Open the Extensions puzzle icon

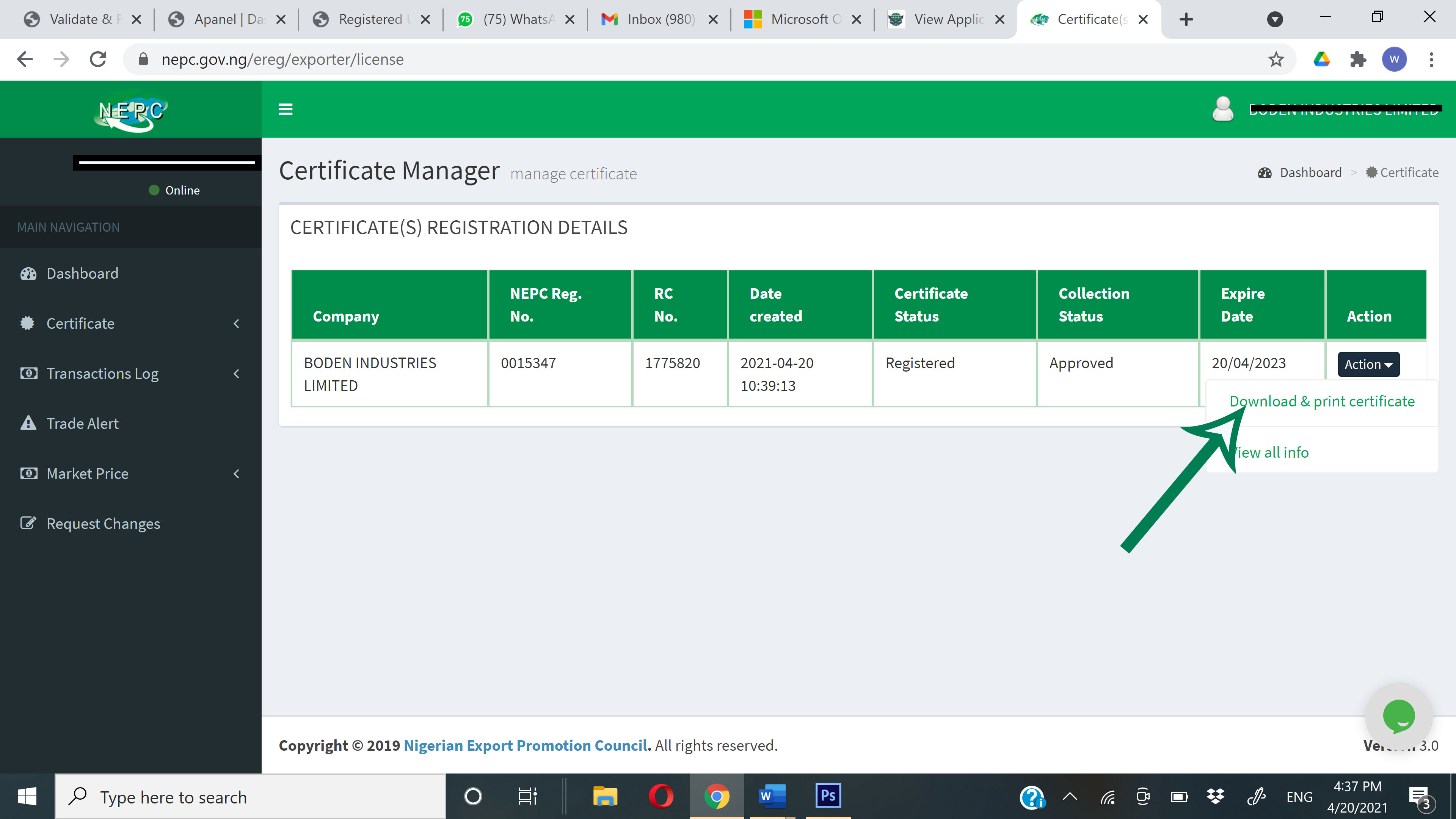click(1358, 60)
